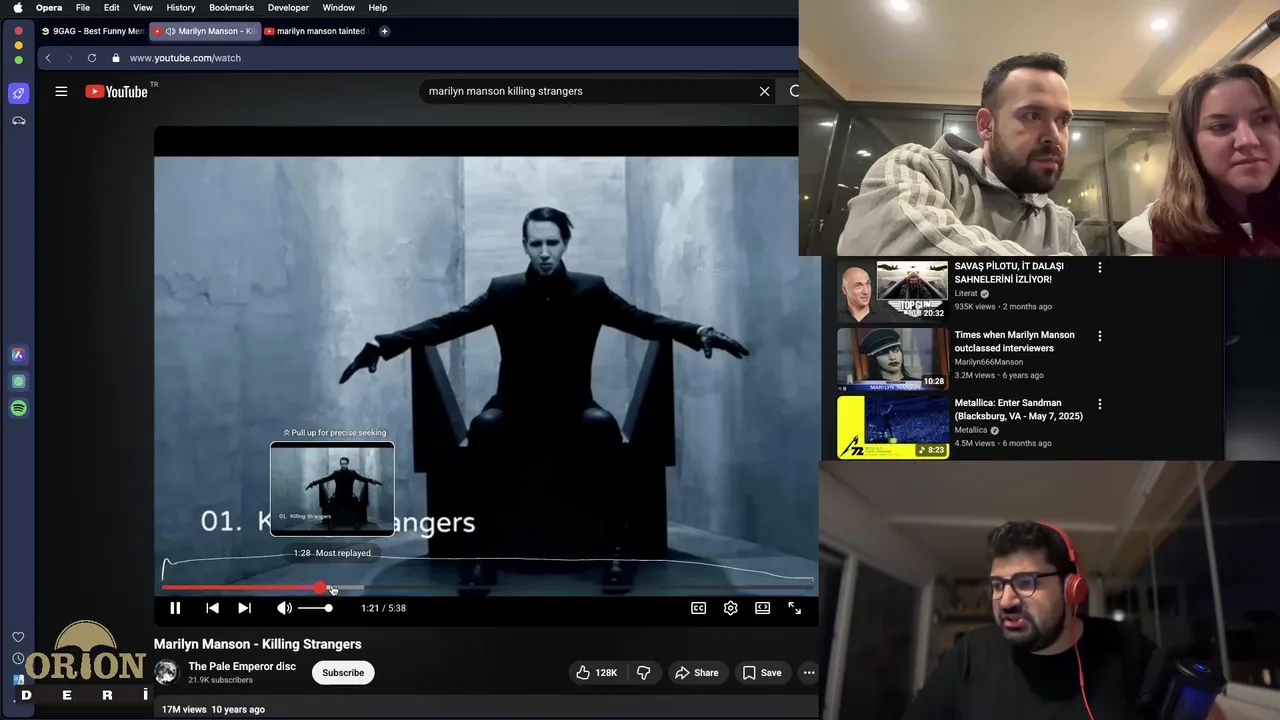Clear the search box with X
This screenshot has width=1280, height=720.
click(765, 91)
